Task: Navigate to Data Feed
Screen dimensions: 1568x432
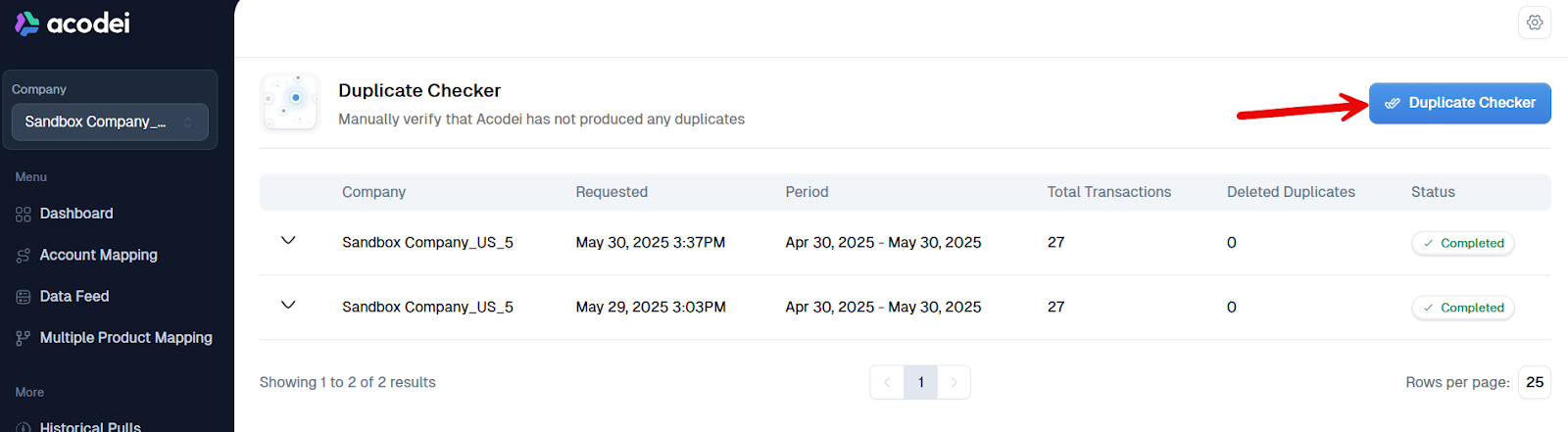Action: (74, 296)
